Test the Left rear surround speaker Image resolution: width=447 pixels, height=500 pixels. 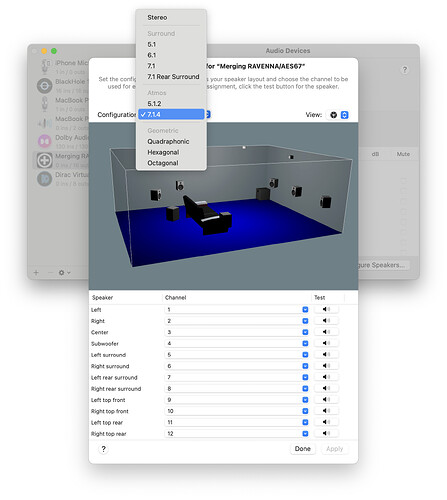pyautogui.click(x=326, y=377)
